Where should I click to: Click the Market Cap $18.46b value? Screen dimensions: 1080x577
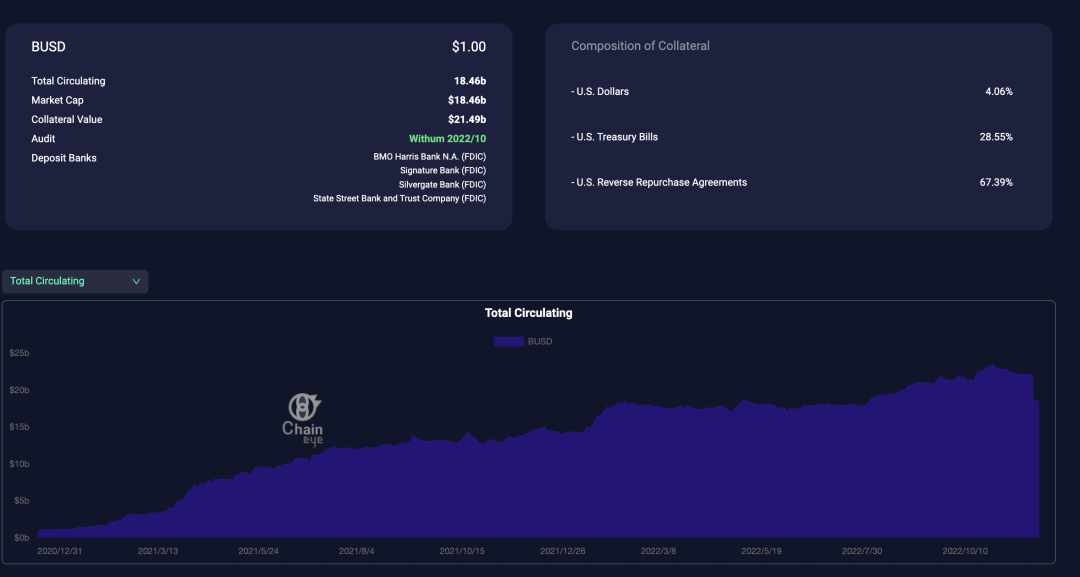click(x=467, y=101)
